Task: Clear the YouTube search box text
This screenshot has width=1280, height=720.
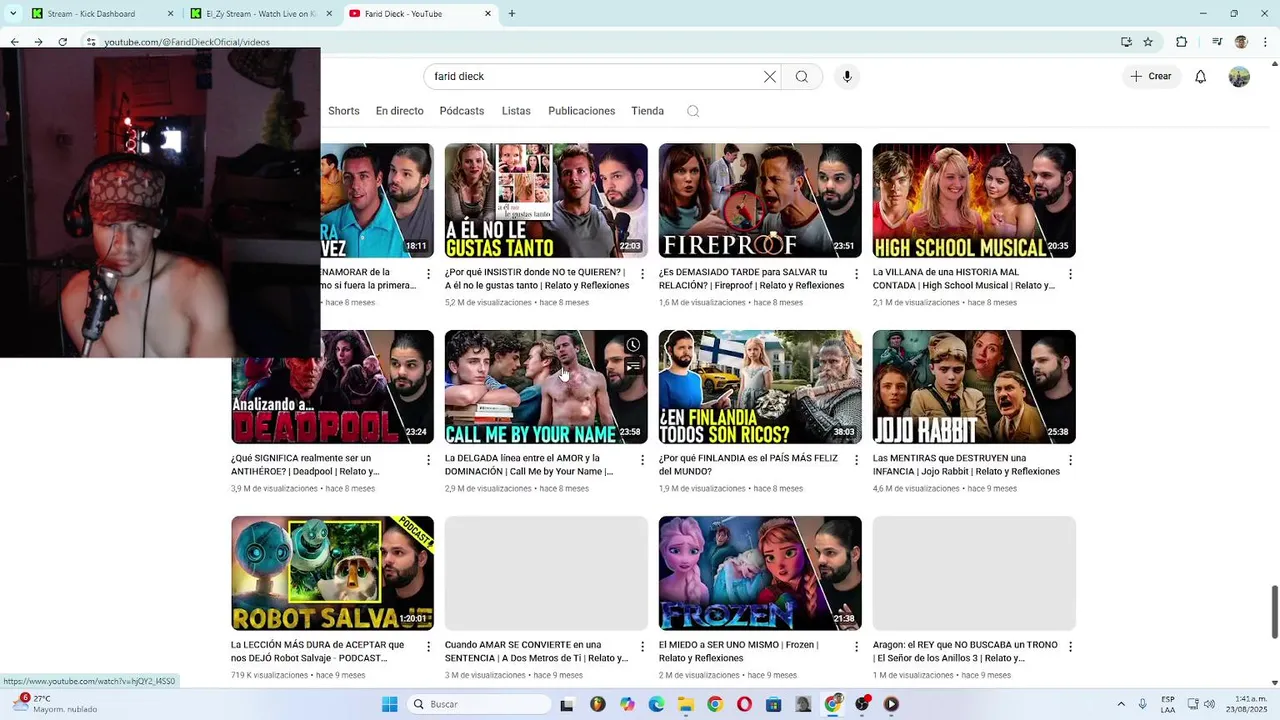Action: click(x=770, y=77)
